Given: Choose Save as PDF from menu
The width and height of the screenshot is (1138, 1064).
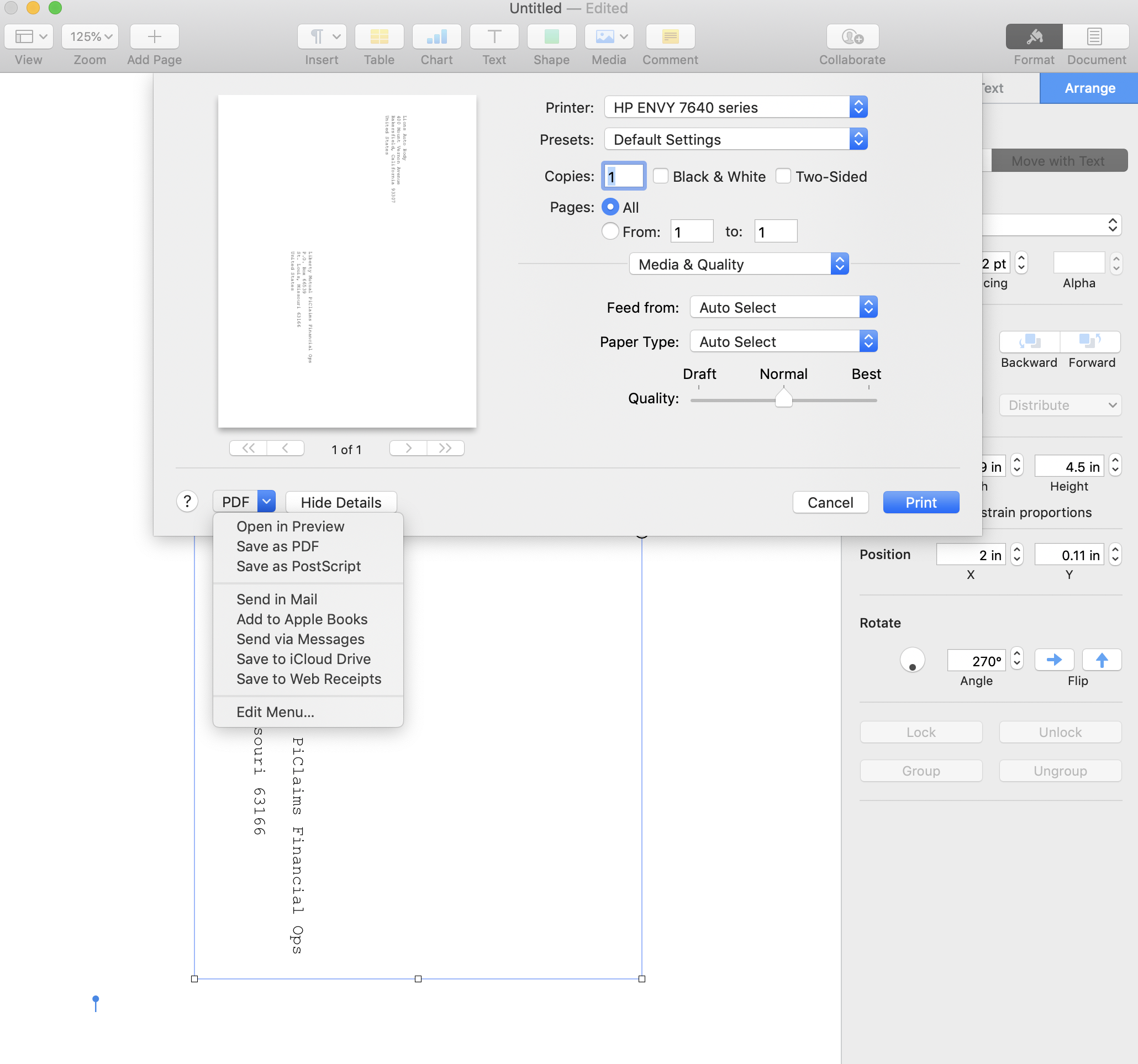Looking at the screenshot, I should tap(278, 546).
